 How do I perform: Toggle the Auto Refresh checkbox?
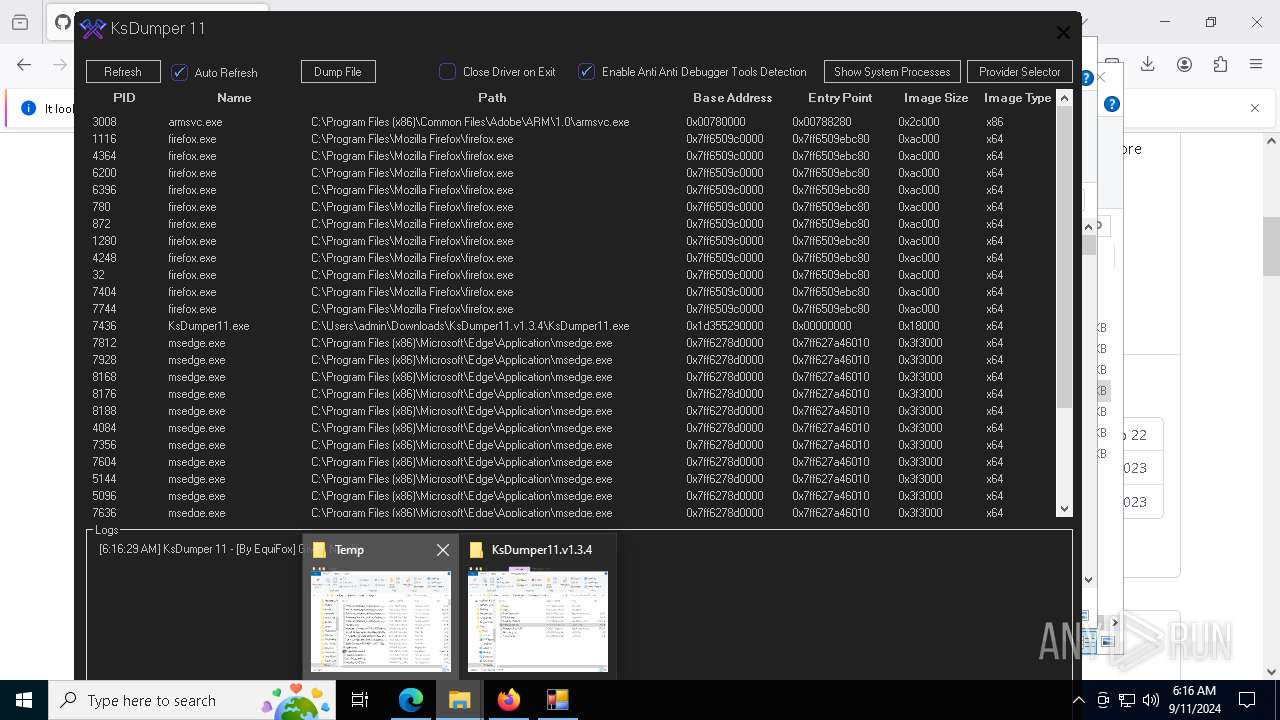tap(180, 72)
